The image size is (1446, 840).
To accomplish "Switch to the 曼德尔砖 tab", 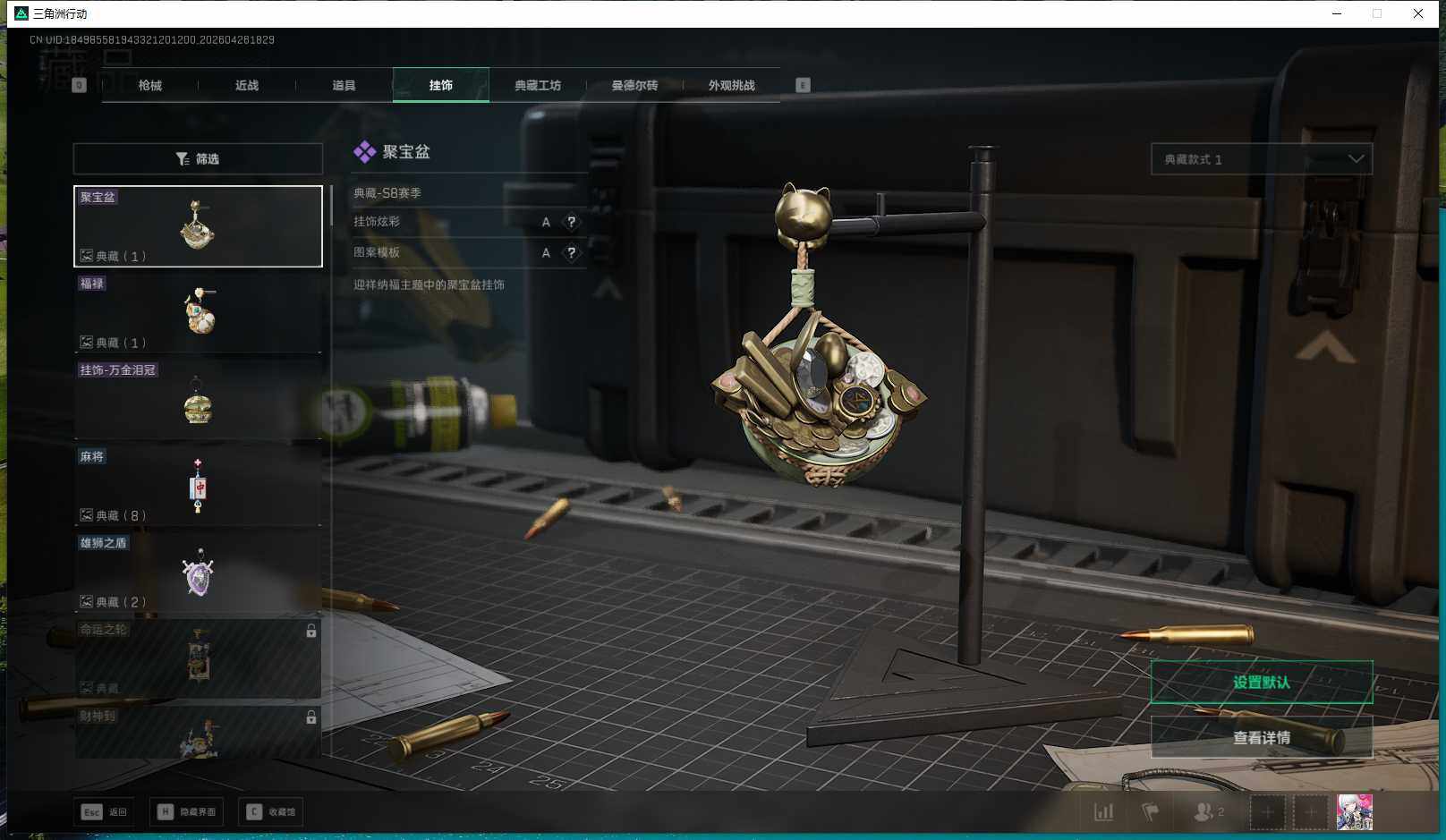I will pos(634,86).
